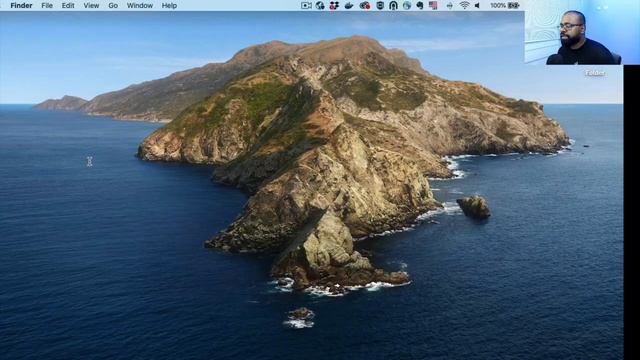Select the Folder item on desktop
Screen dimensions: 640x360
pos(595,73)
